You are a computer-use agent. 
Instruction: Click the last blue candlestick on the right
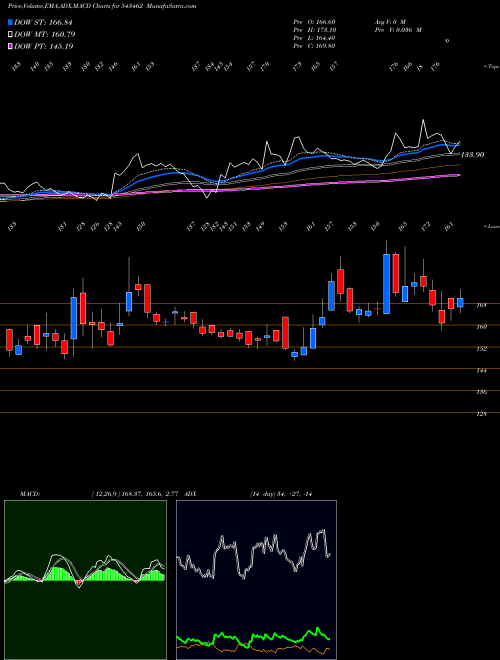(x=460, y=302)
